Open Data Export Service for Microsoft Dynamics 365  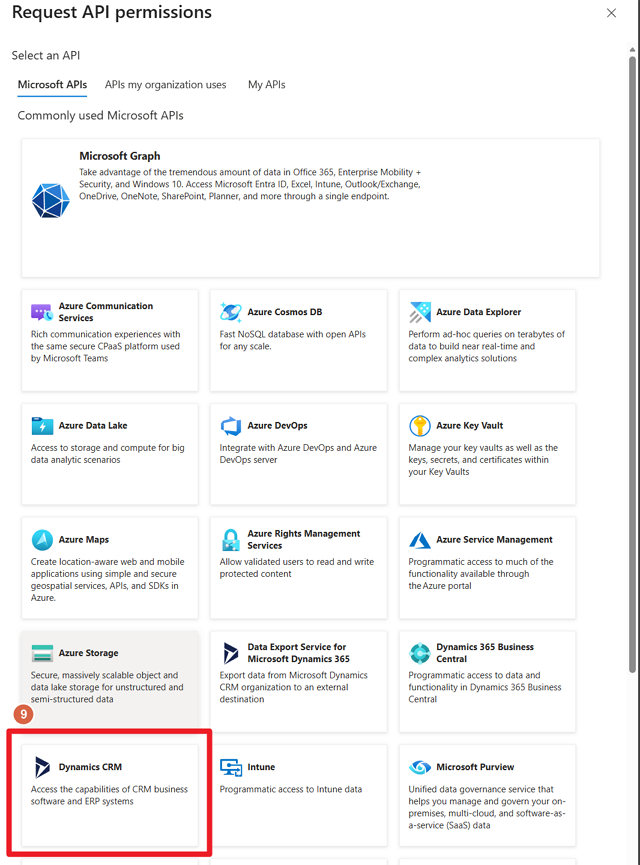pyautogui.click(x=298, y=653)
